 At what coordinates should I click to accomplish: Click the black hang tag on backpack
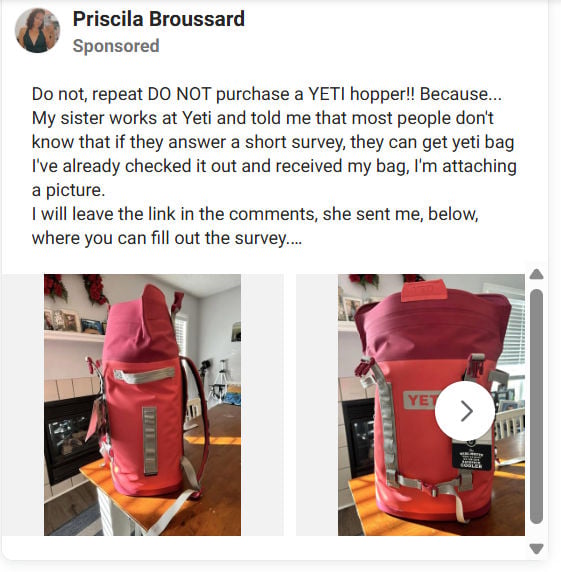point(472,455)
